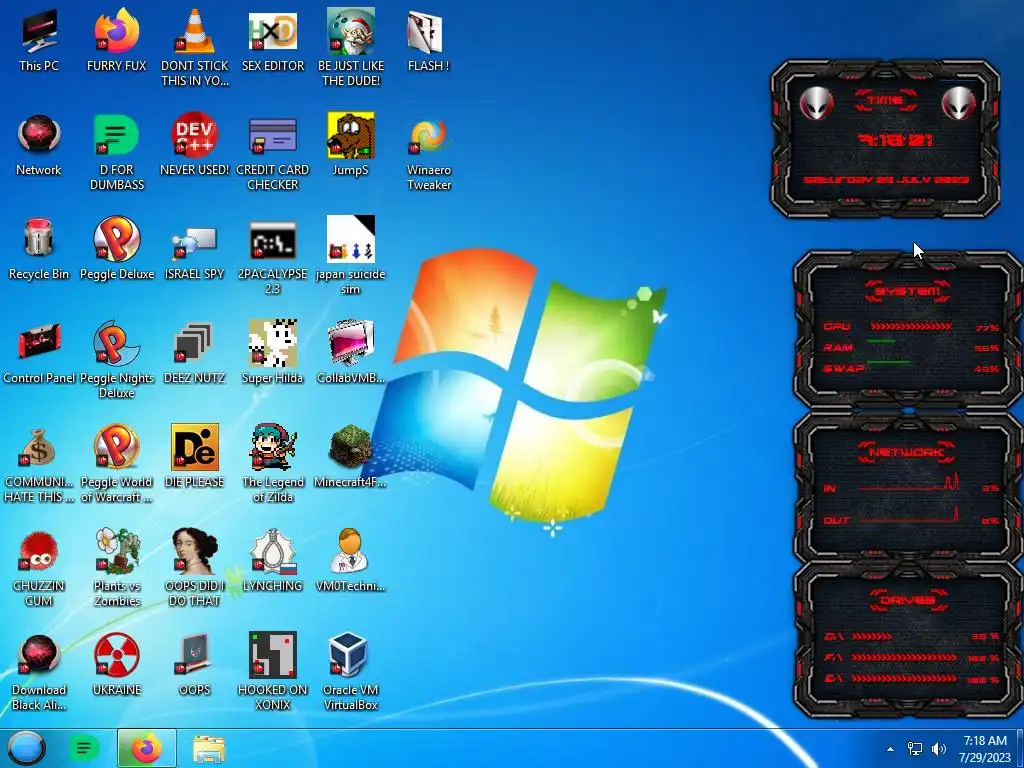Select the money bag COMMUNI... icon
Viewport: 1024px width, 768px height.
tap(39, 448)
